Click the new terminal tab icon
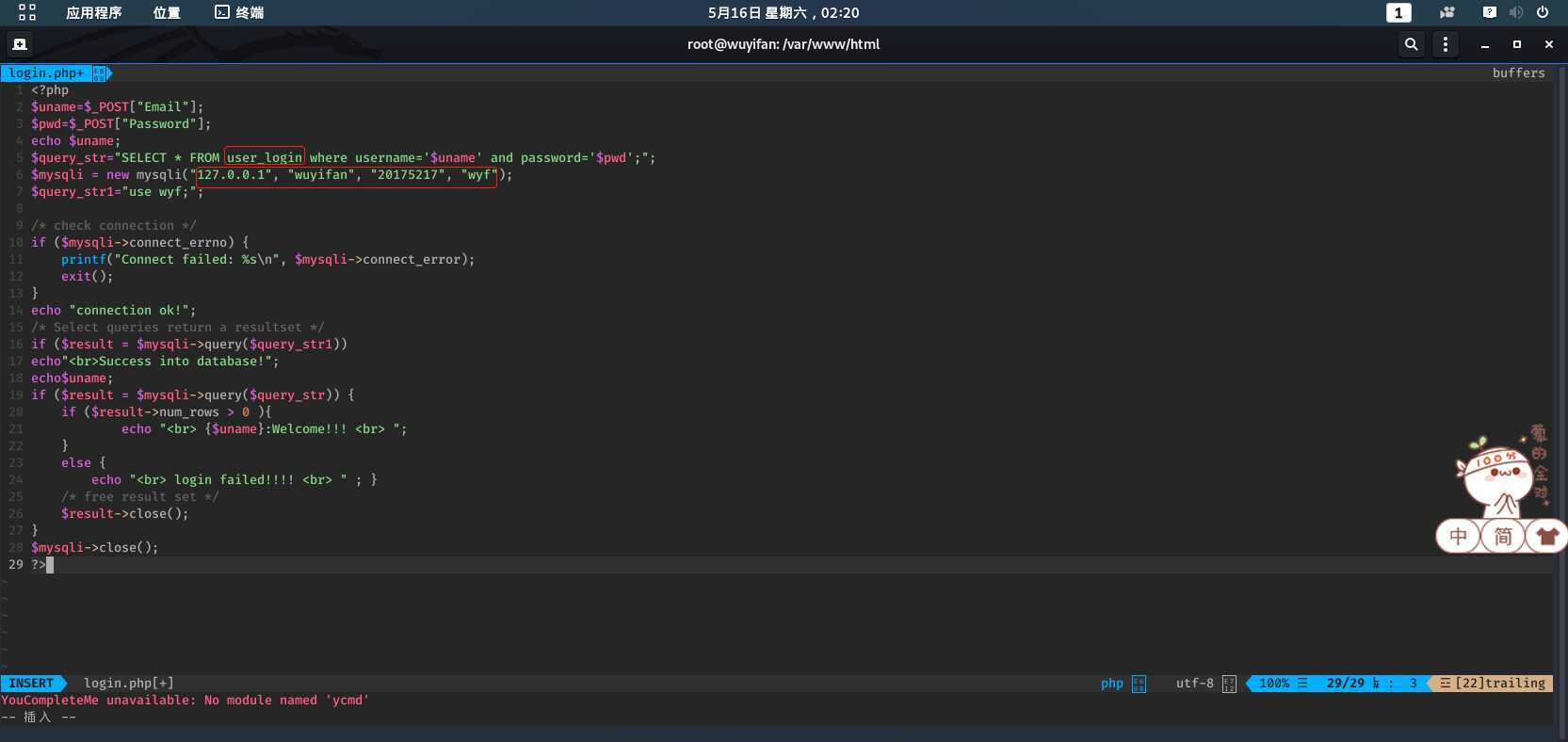This screenshot has height=742, width=1568. [19, 44]
